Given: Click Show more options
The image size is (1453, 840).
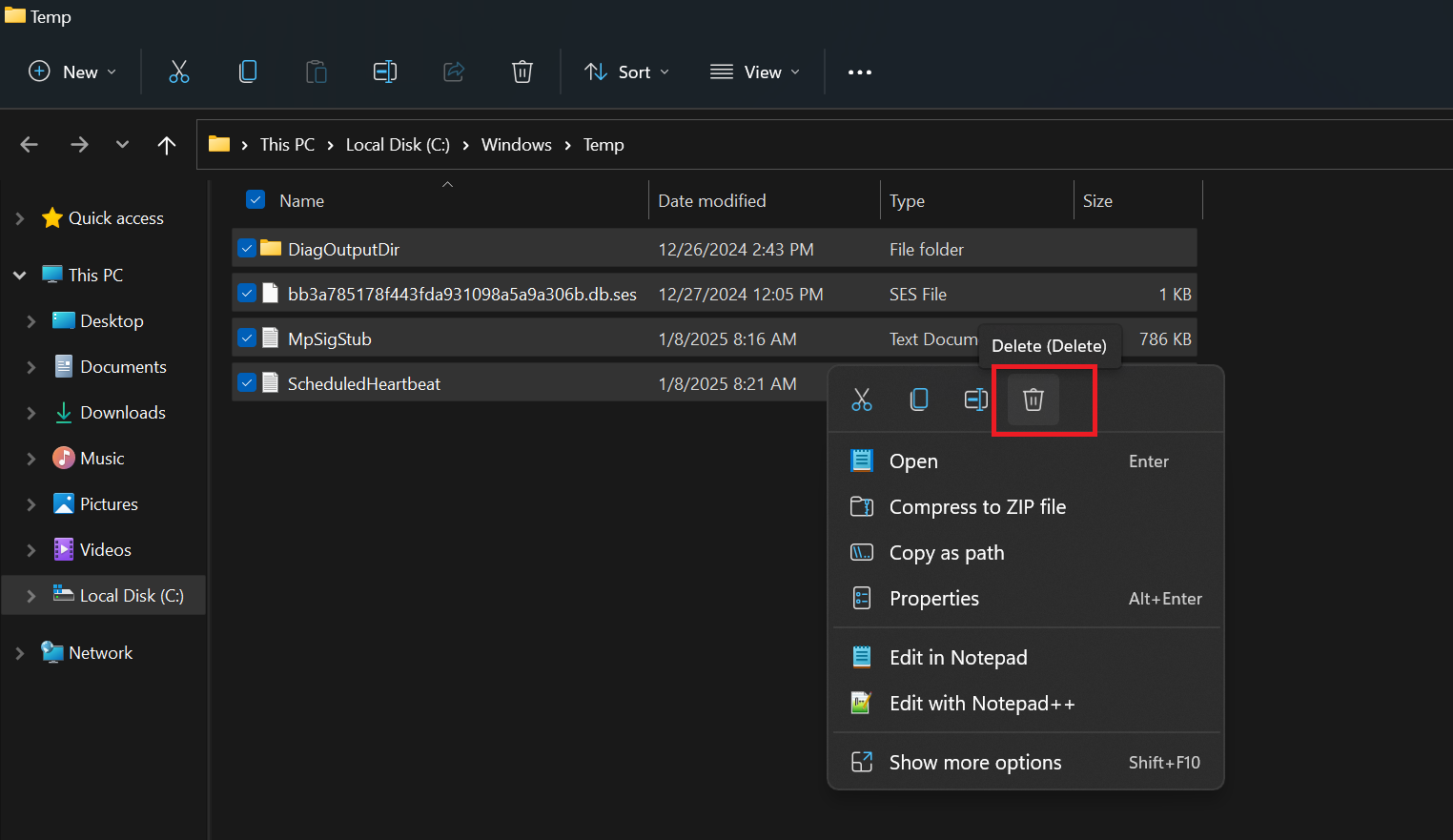Looking at the screenshot, I should (x=1026, y=763).
